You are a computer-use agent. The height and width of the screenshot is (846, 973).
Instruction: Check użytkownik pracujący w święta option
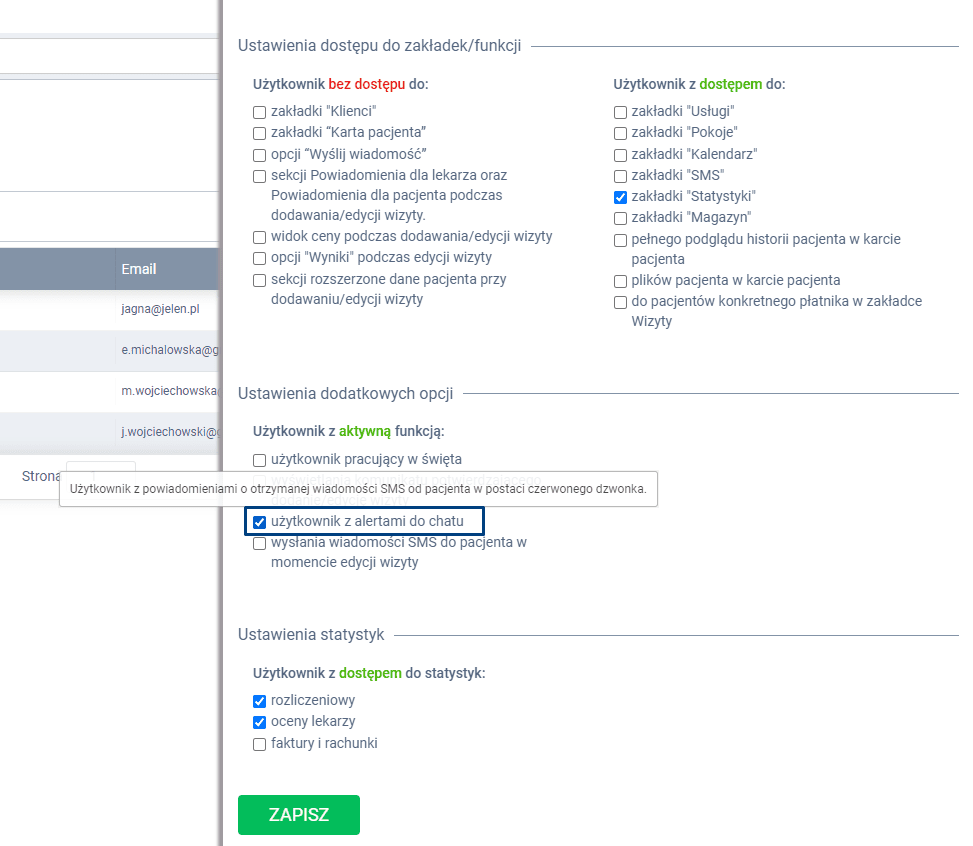click(x=259, y=460)
